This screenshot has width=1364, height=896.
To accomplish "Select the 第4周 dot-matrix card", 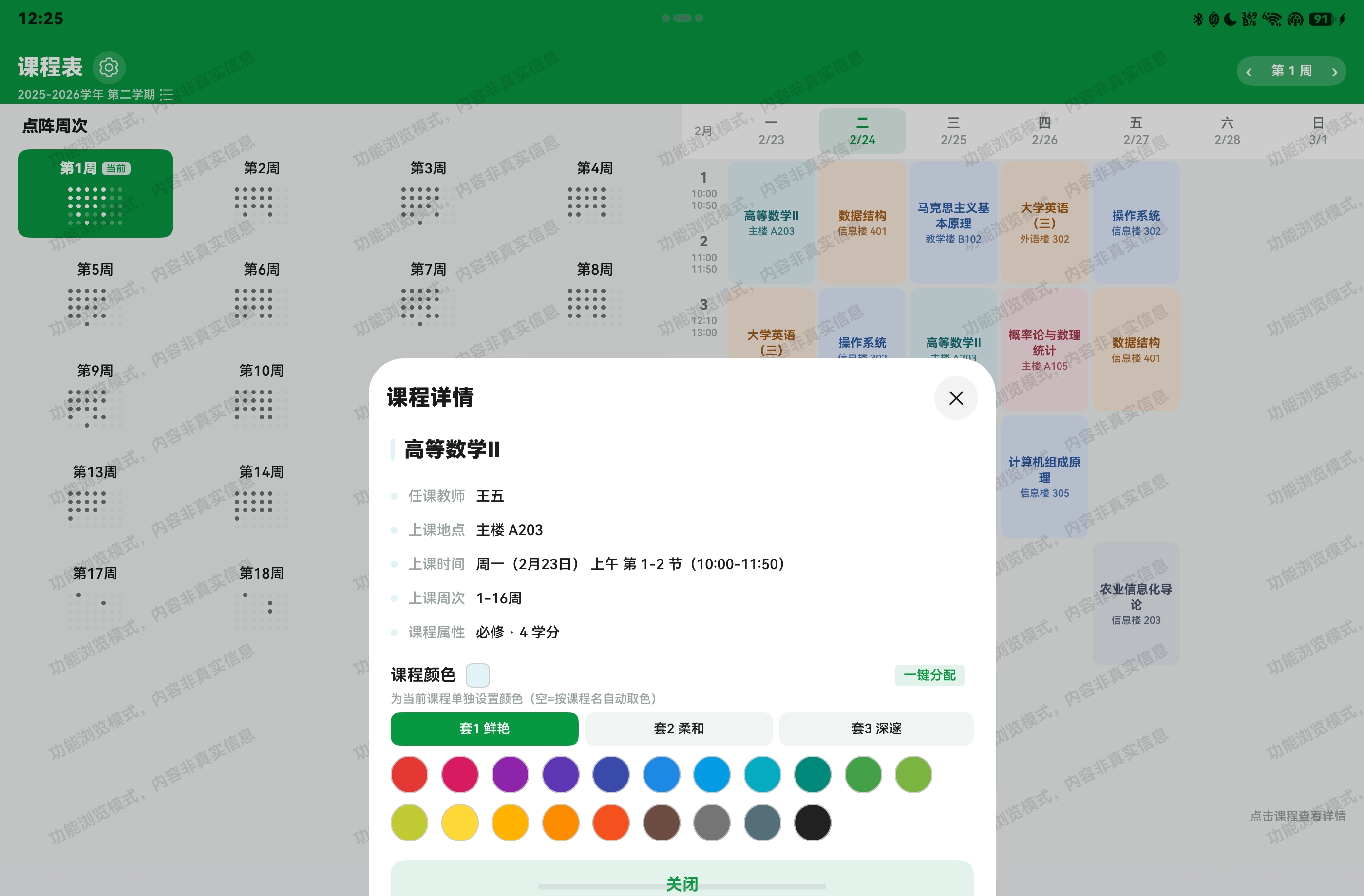I will (595, 194).
